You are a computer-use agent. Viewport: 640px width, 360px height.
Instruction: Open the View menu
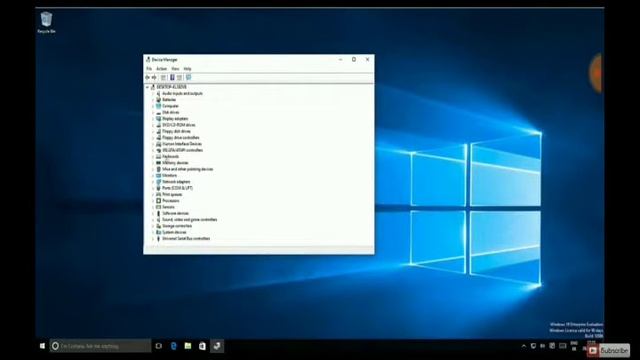175,69
